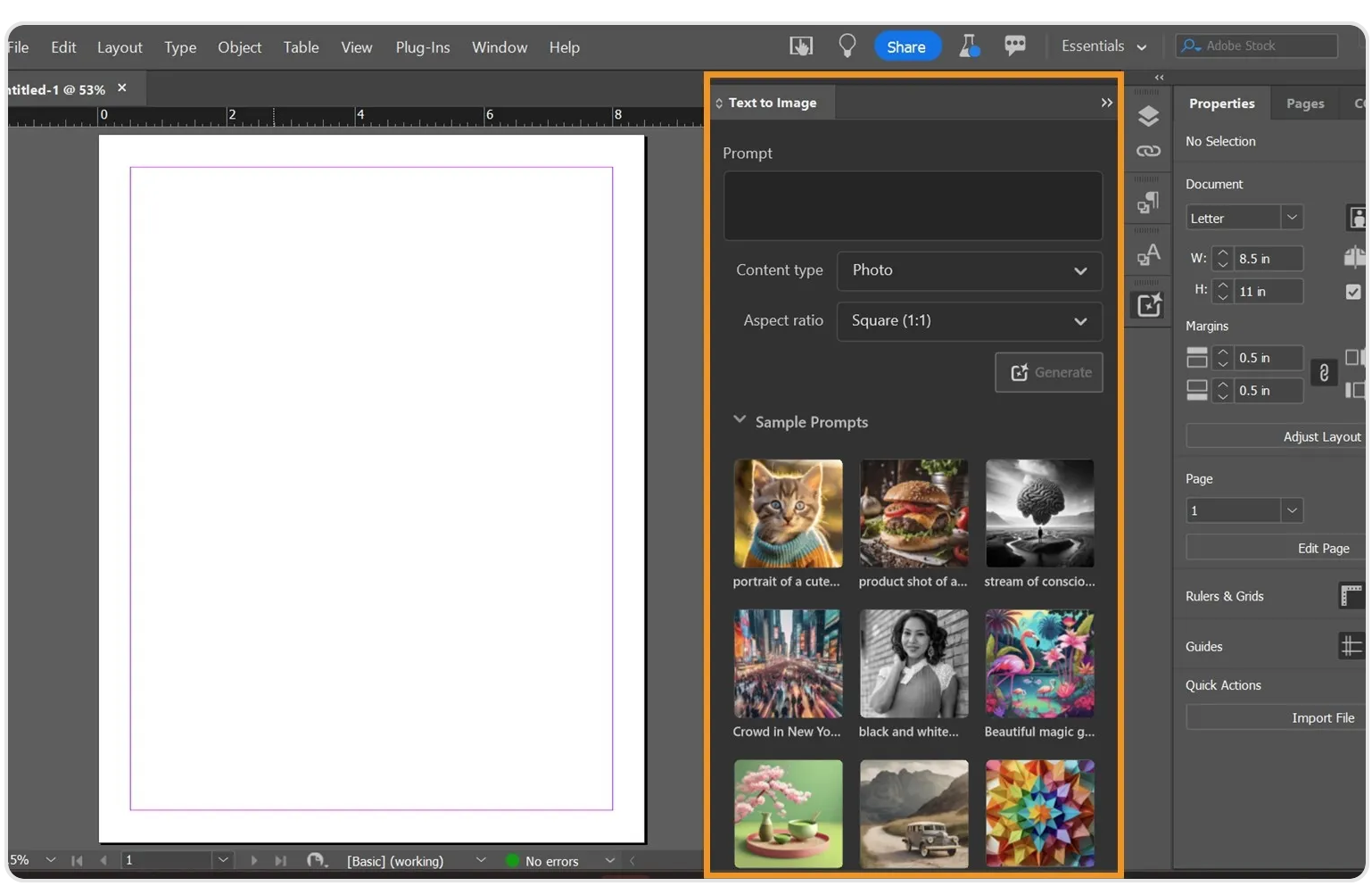Open the Content type dropdown

point(969,270)
